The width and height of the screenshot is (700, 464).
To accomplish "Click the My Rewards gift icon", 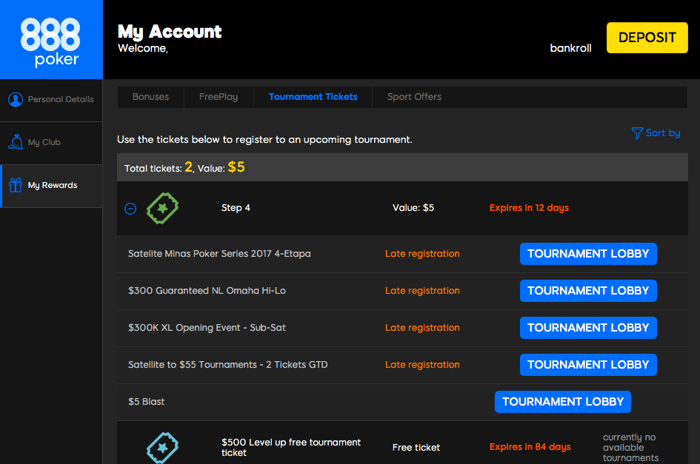I will 16,185.
